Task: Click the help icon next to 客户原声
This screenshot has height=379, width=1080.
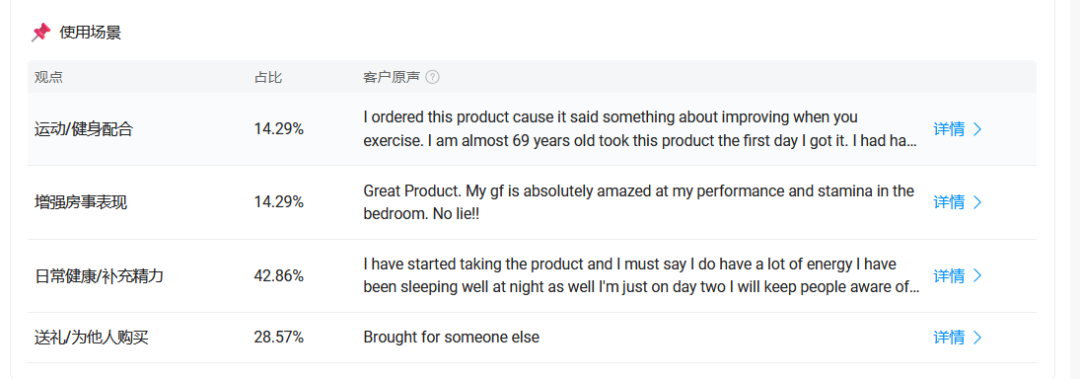Action: (433, 77)
